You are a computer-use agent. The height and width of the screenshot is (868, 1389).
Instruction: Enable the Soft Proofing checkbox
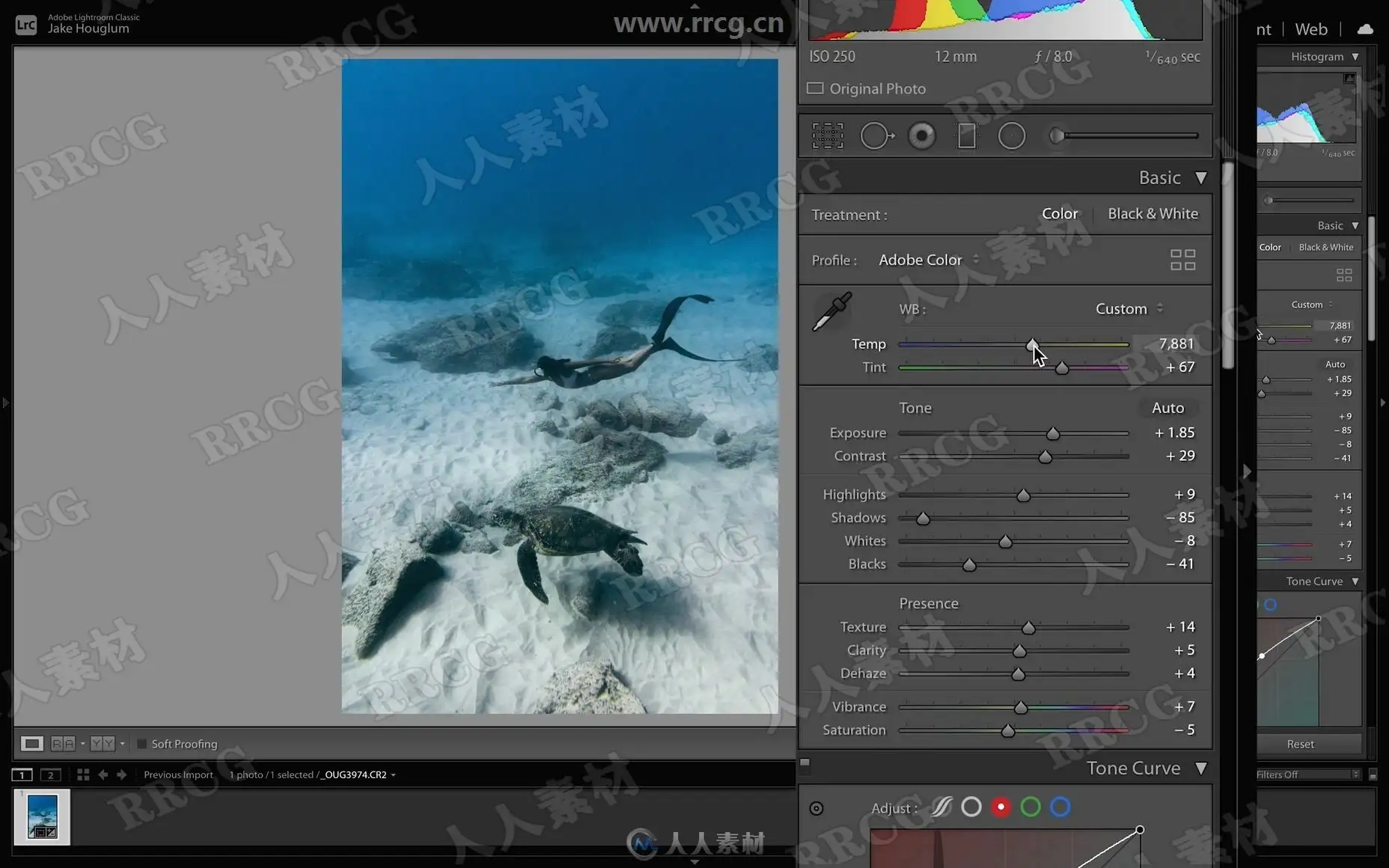141,744
